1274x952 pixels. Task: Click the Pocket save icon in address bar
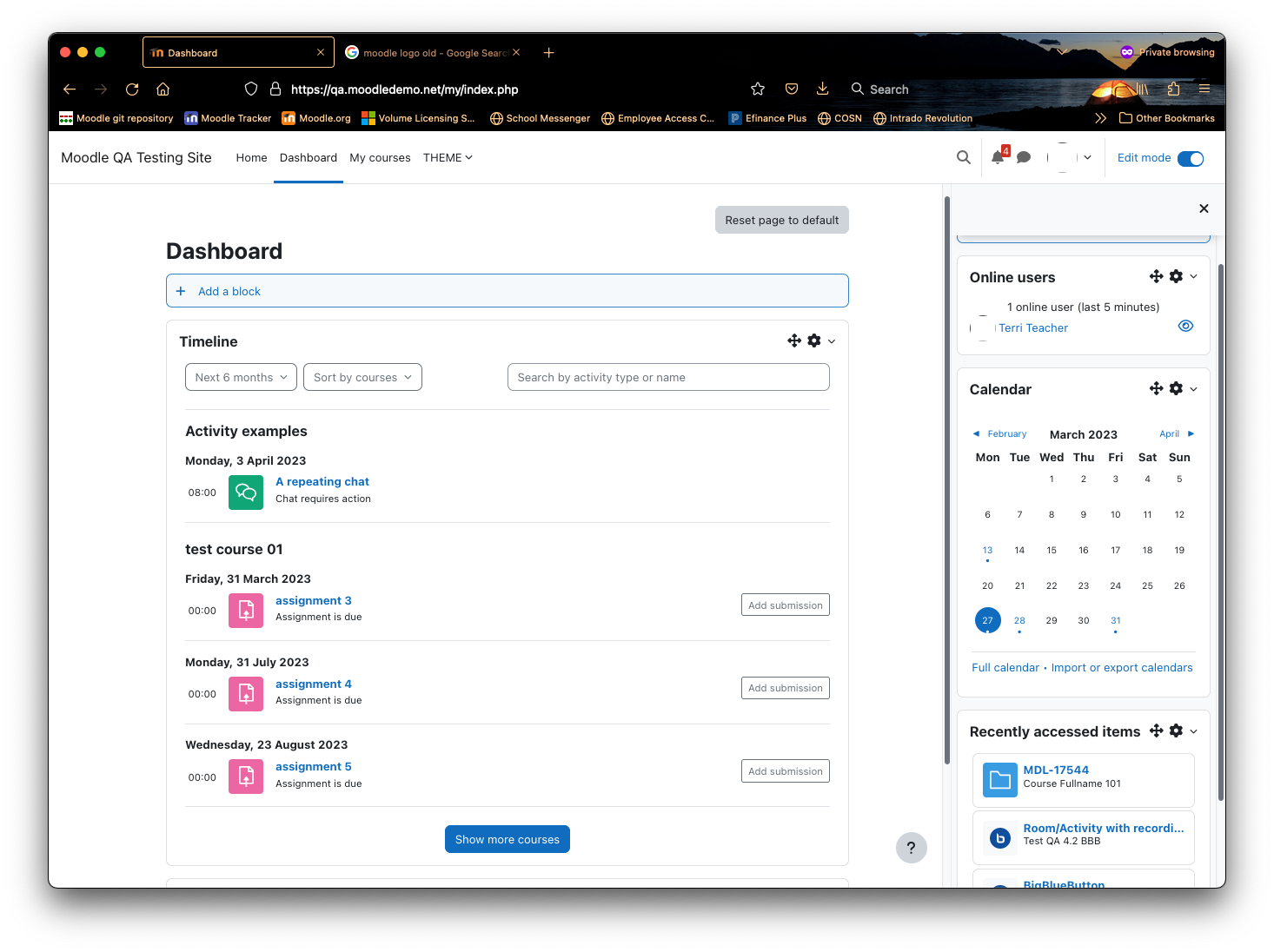point(791,89)
